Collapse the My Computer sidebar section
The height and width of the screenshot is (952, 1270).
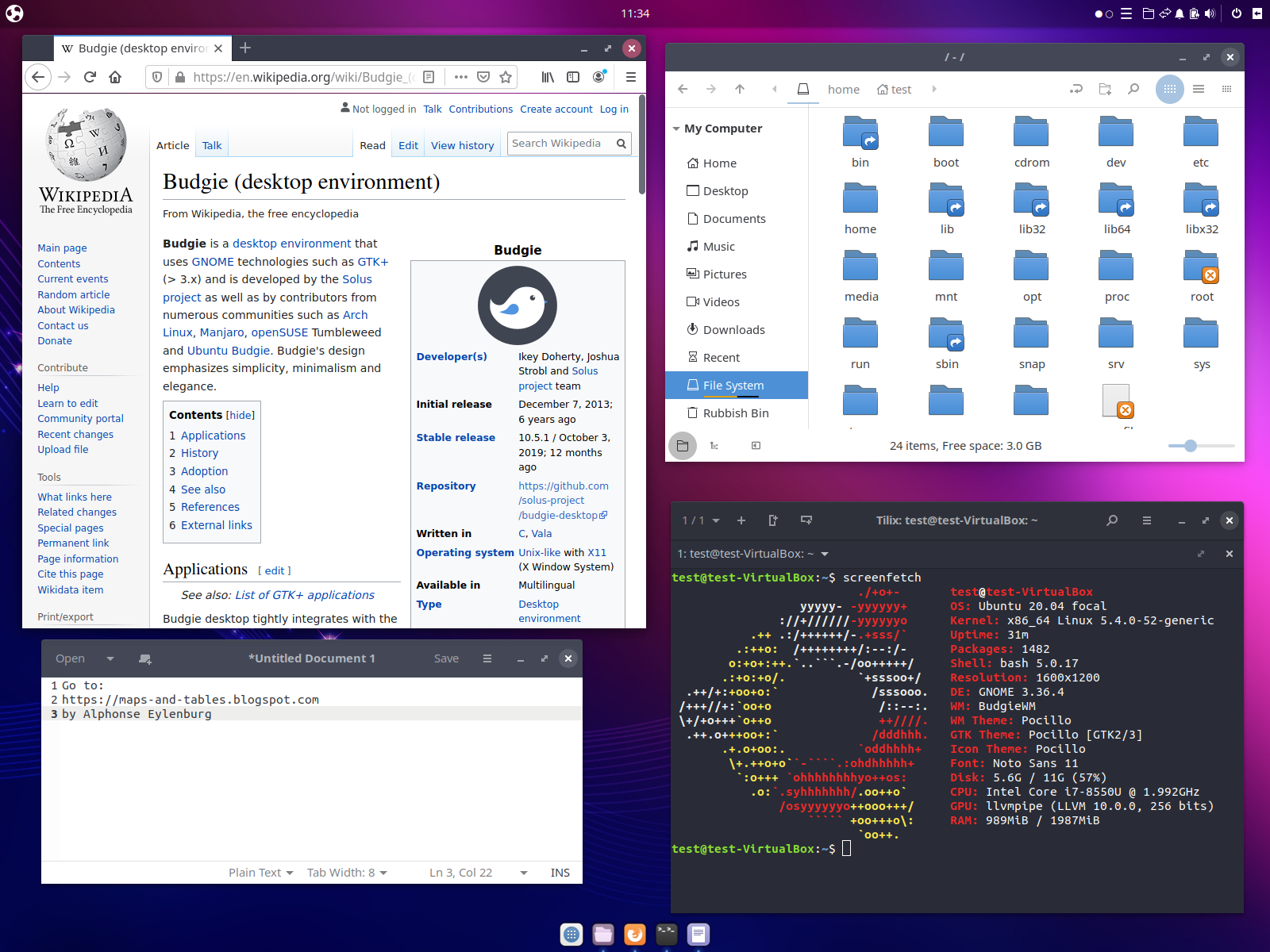coord(676,129)
